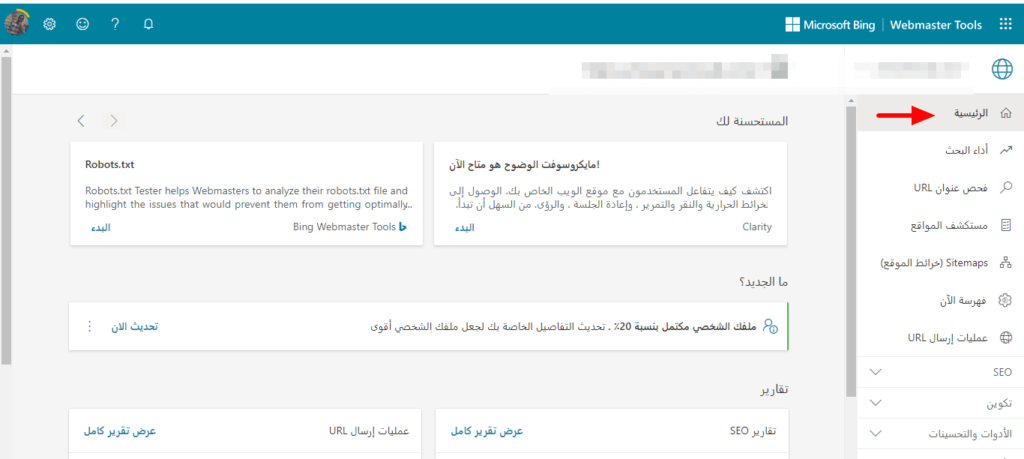The width and height of the screenshot is (1024, 459).
Task: Expand the الأدوات والتحسينات sidebar section
Action: [x=876, y=434]
